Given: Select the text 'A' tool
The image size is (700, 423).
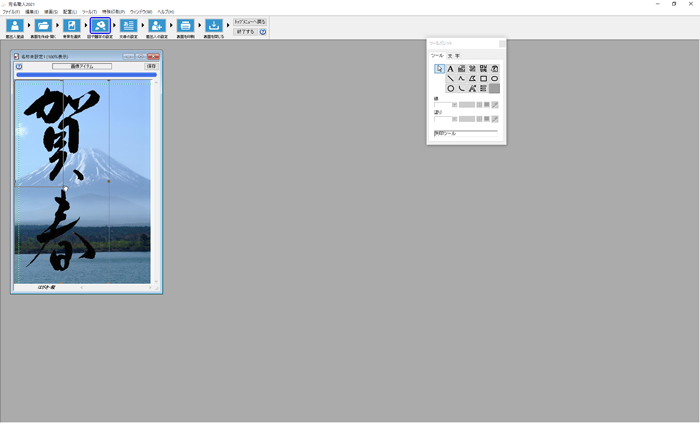Looking at the screenshot, I should pyautogui.click(x=450, y=69).
